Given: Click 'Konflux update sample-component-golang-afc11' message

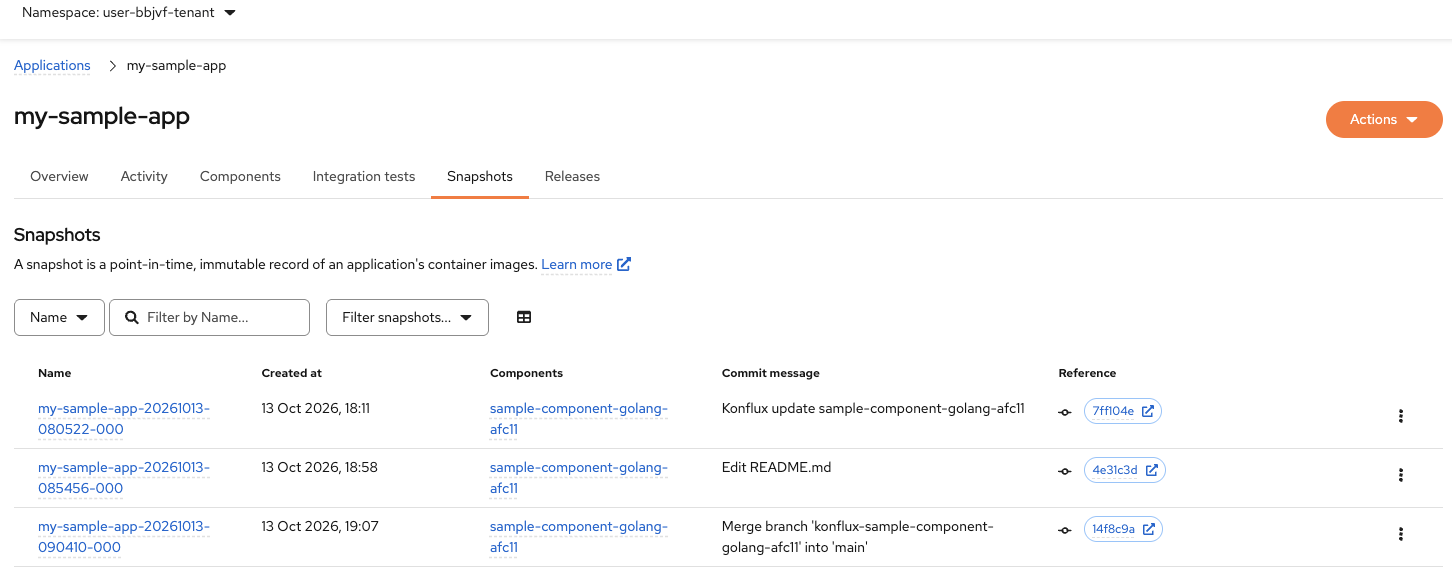Looking at the screenshot, I should coord(873,408).
